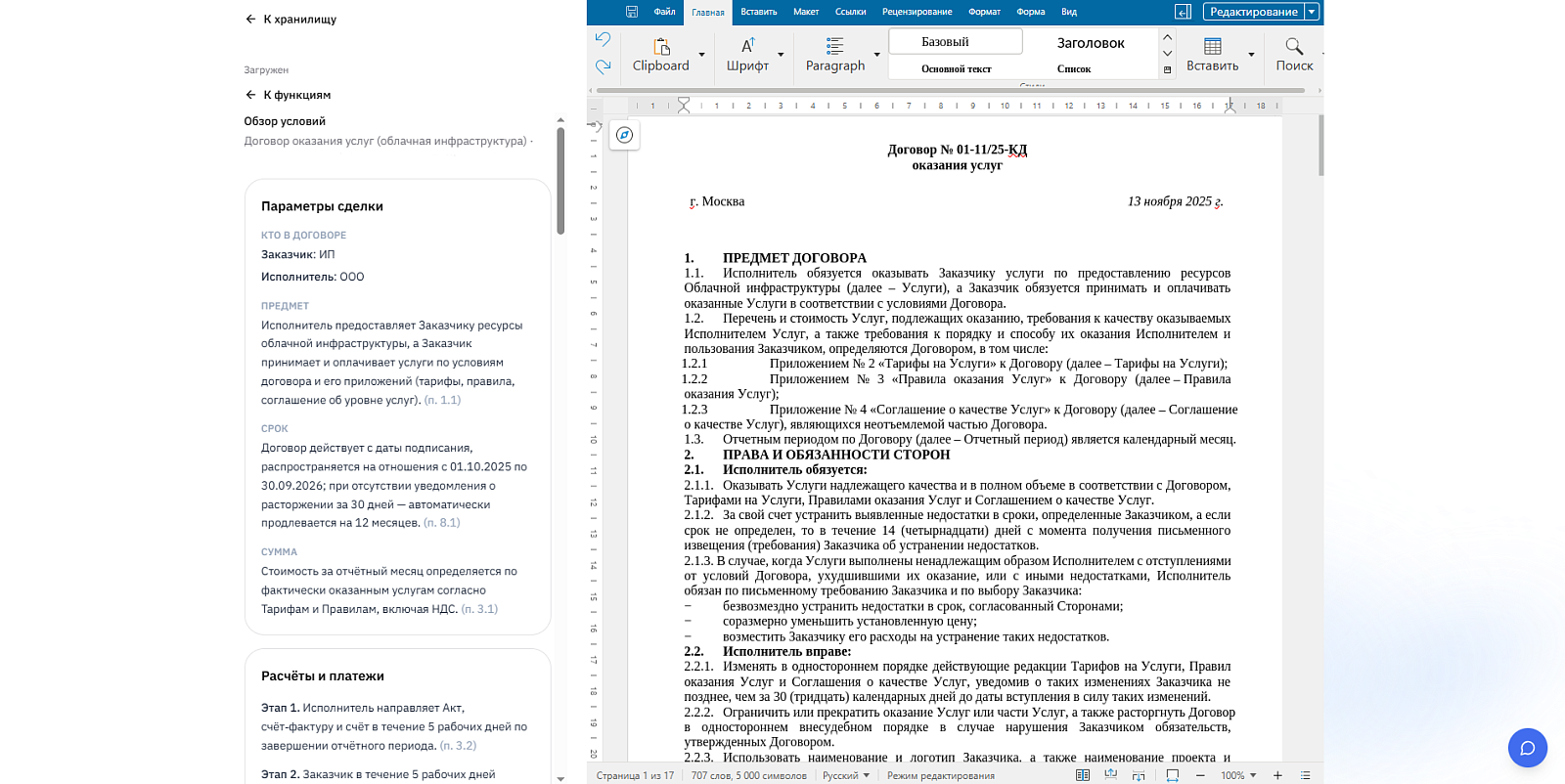This screenshot has height=784, width=1565.
Task: Open the 100% zoom level dropdown
Action: 1238,775
